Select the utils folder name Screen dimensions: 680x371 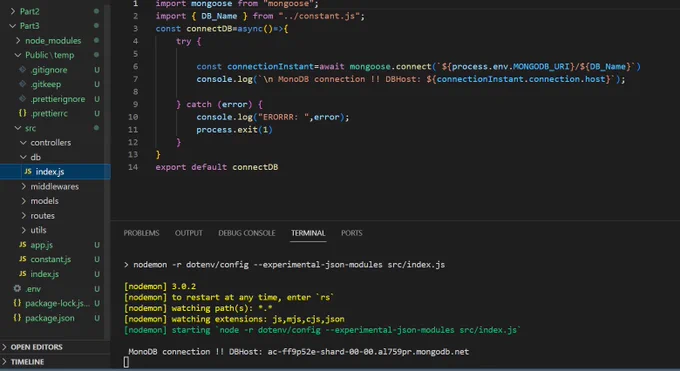pyautogui.click(x=38, y=230)
